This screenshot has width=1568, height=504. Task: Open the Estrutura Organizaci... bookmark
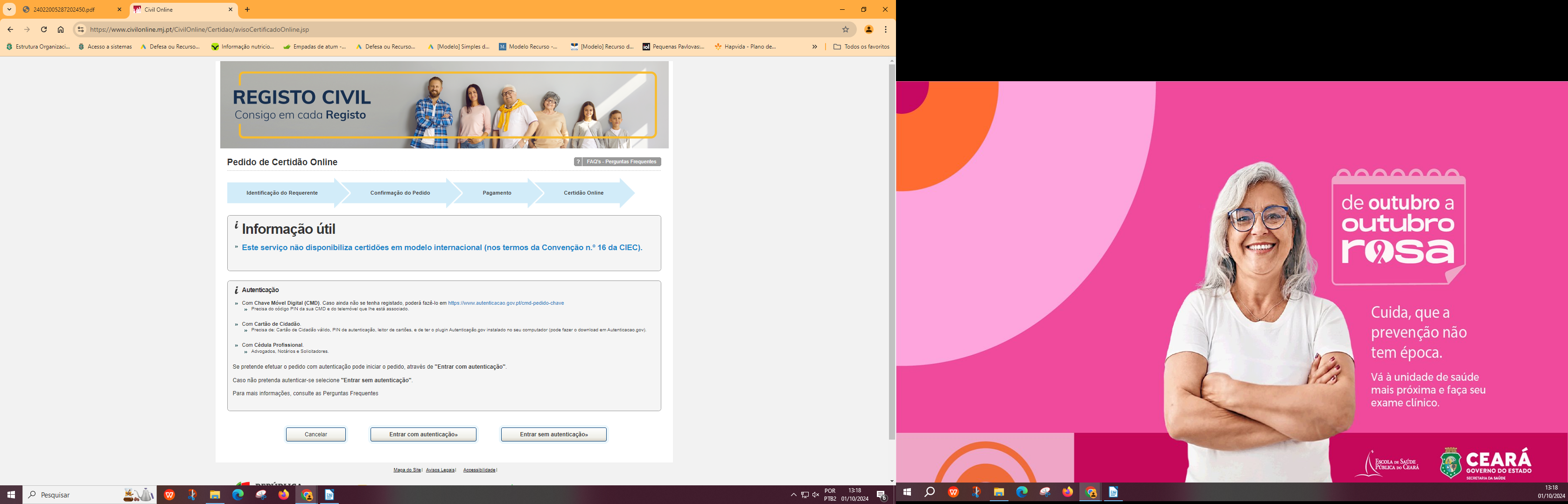(38, 46)
